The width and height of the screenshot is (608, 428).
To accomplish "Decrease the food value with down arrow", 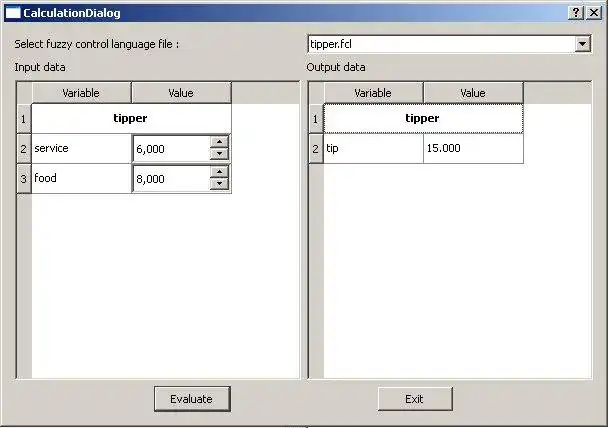I will pyautogui.click(x=219, y=184).
